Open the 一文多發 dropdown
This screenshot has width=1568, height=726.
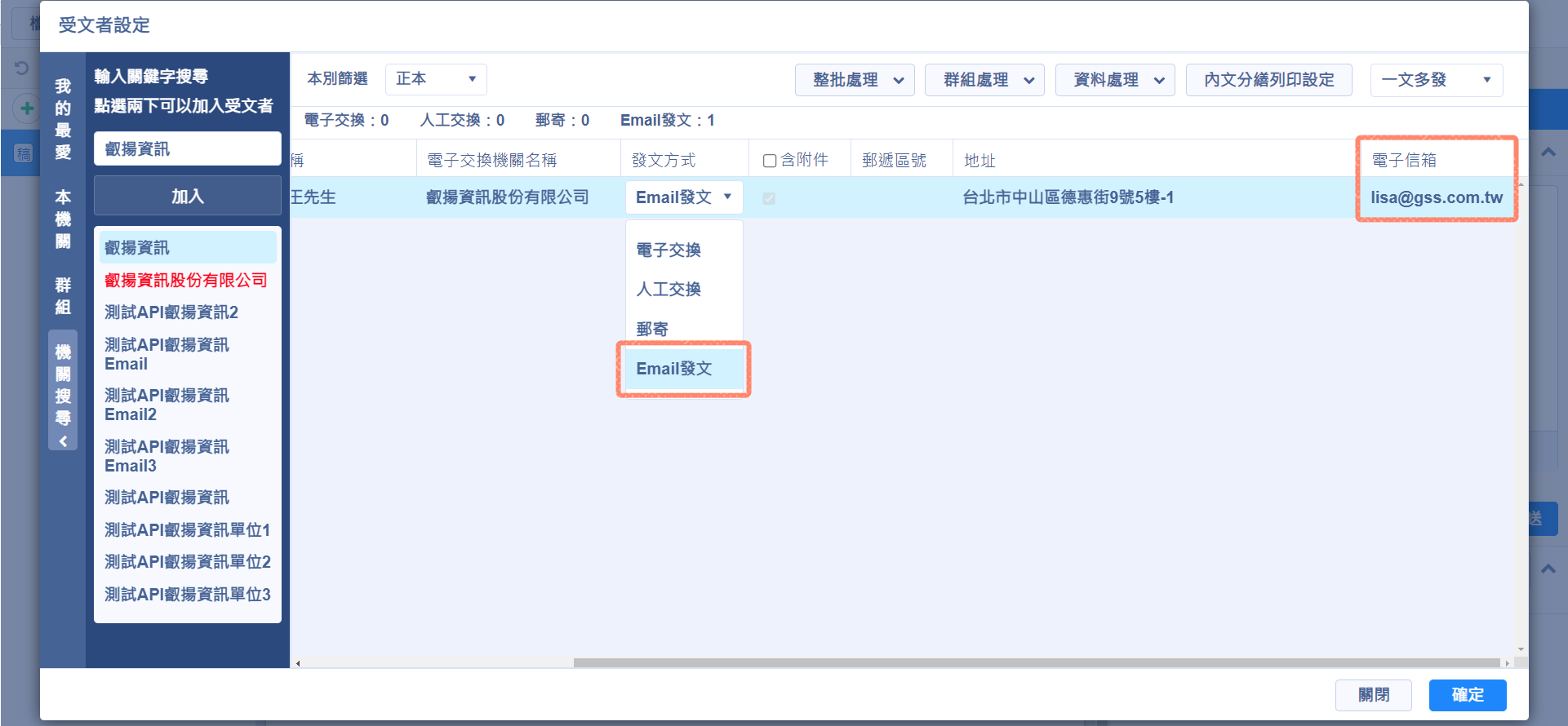[x=1436, y=80]
